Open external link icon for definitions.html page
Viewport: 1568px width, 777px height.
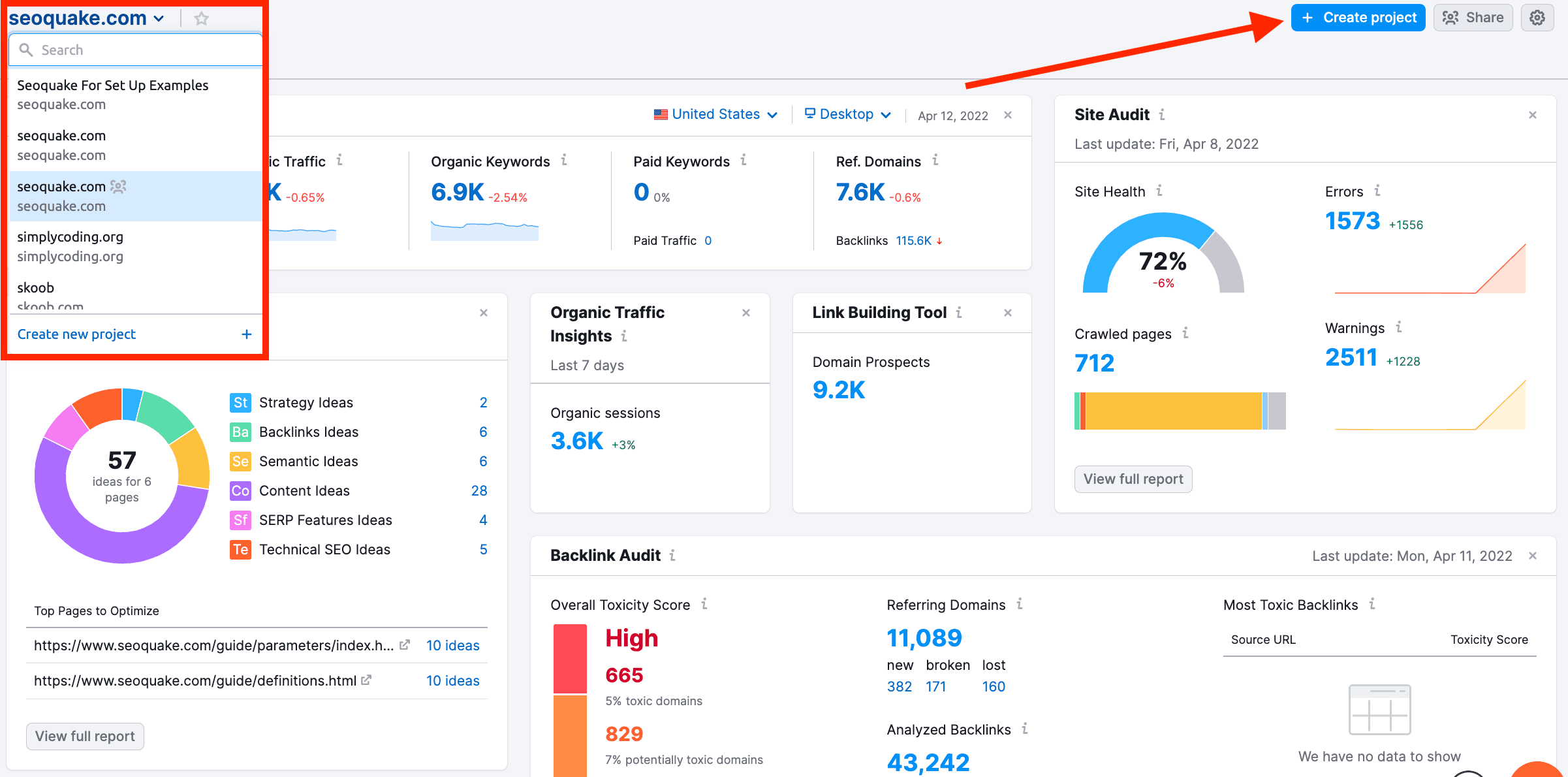tap(366, 680)
